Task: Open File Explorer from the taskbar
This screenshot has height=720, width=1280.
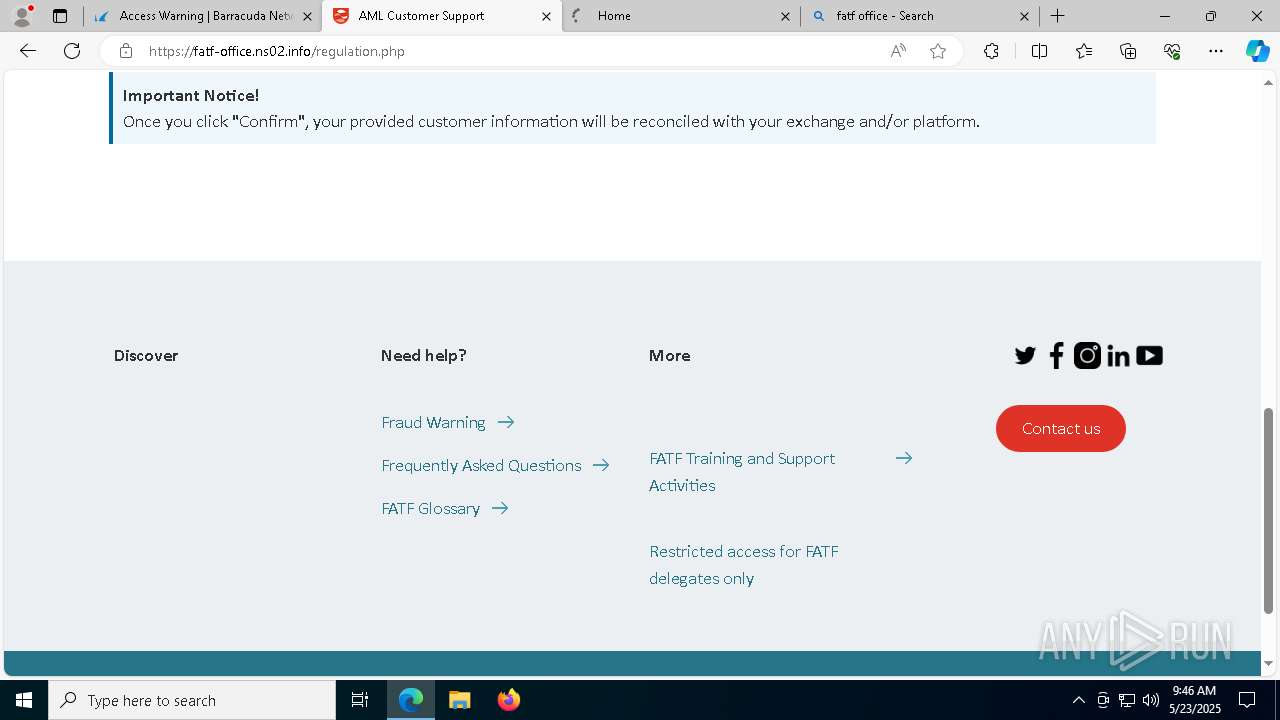Action: point(459,700)
